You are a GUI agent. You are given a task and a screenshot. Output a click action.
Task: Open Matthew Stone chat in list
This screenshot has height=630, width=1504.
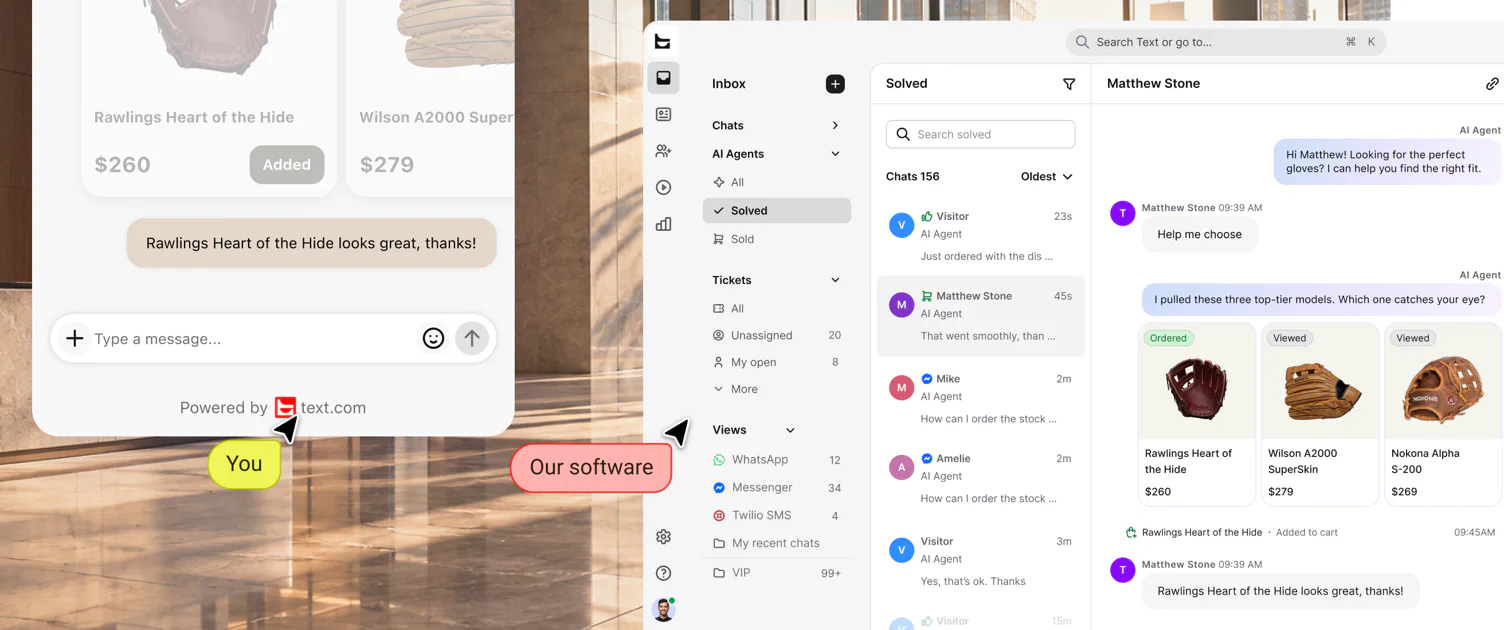(x=980, y=316)
